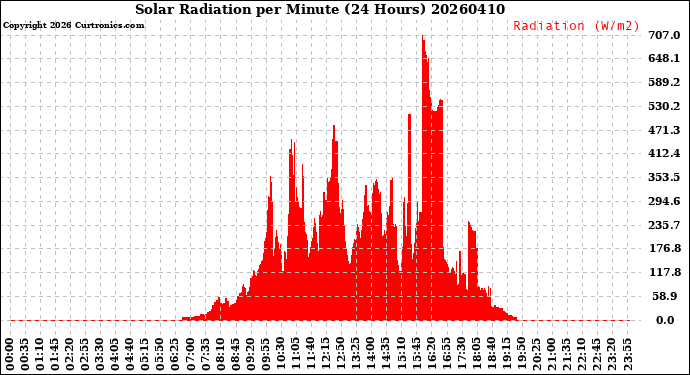
Task: Select the 176.8 y-axis value
Action: coord(664,249)
